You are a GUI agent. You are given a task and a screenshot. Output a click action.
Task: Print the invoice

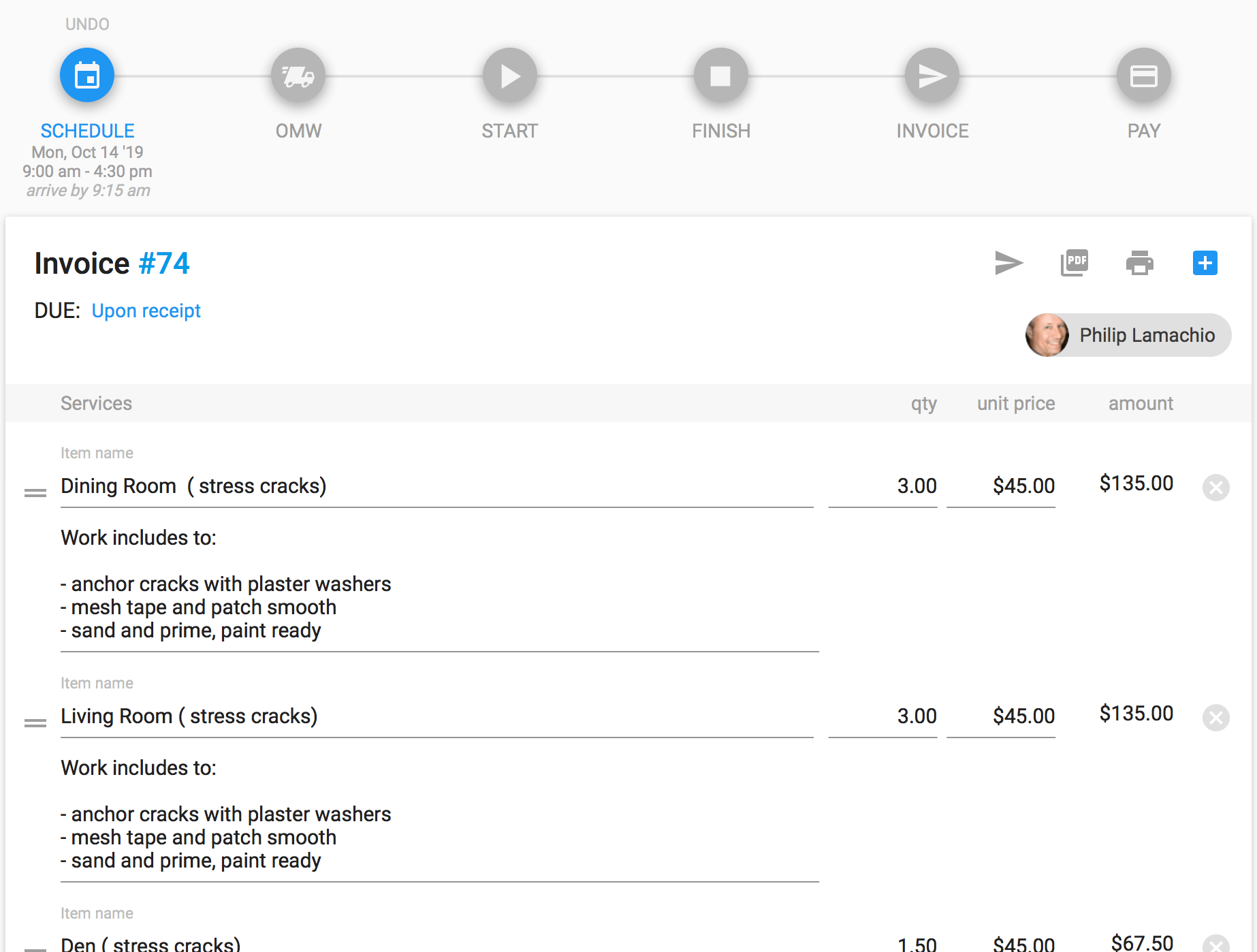click(1140, 263)
